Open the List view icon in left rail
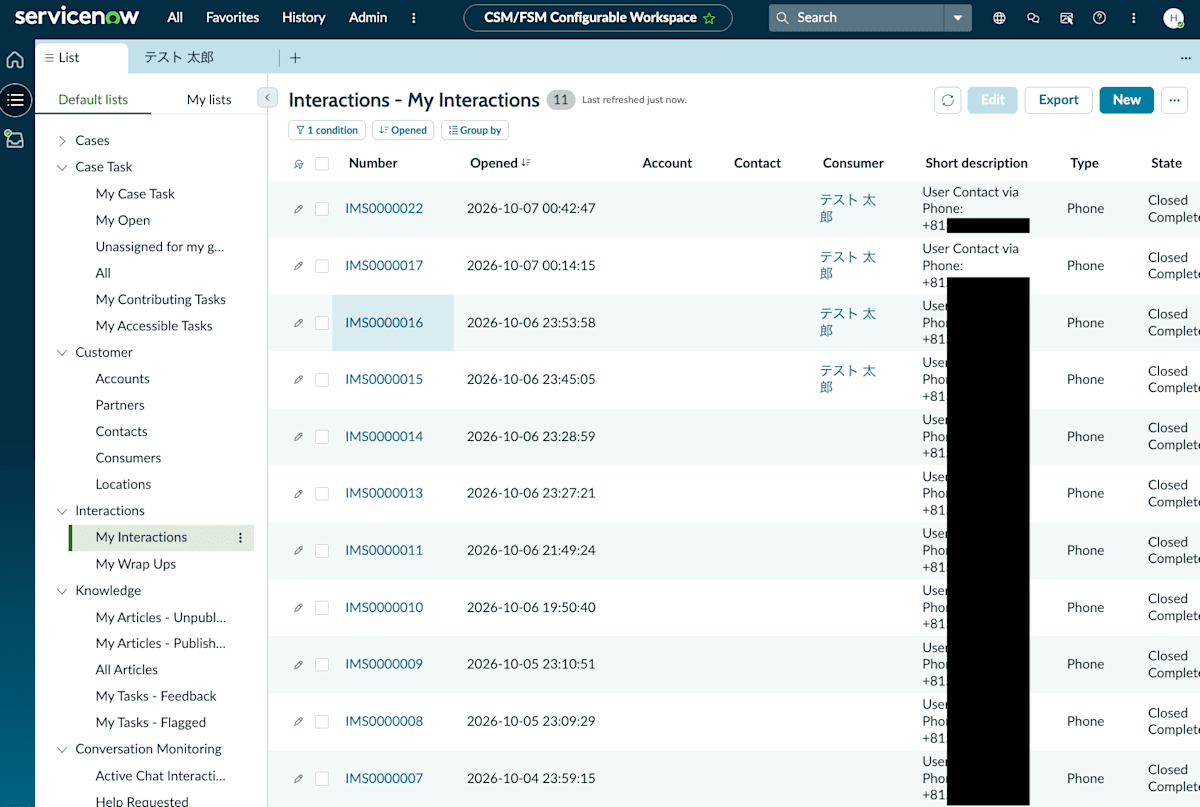The height and width of the screenshot is (807, 1200). tap(15, 100)
